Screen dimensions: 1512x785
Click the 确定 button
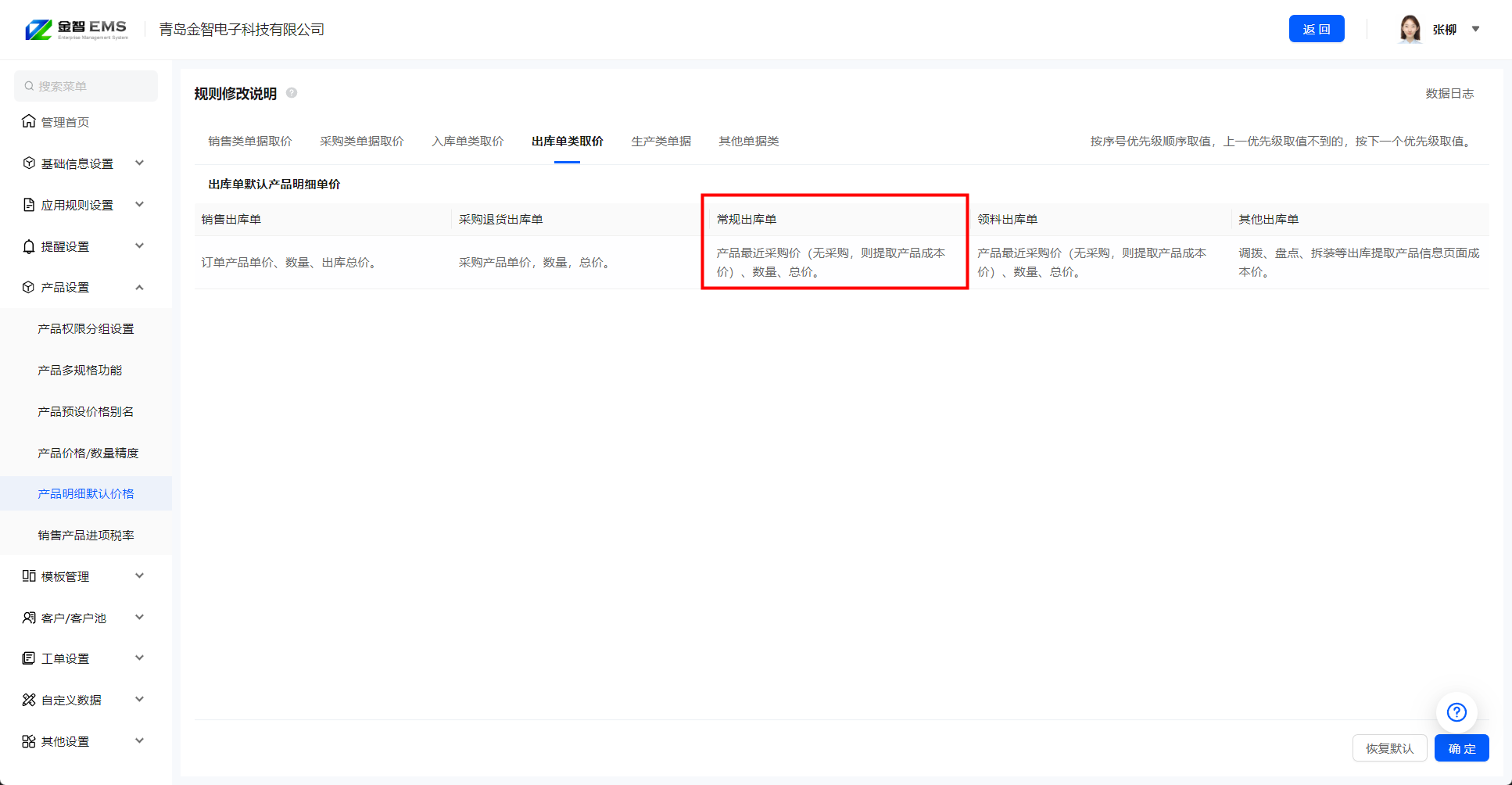(x=1462, y=748)
